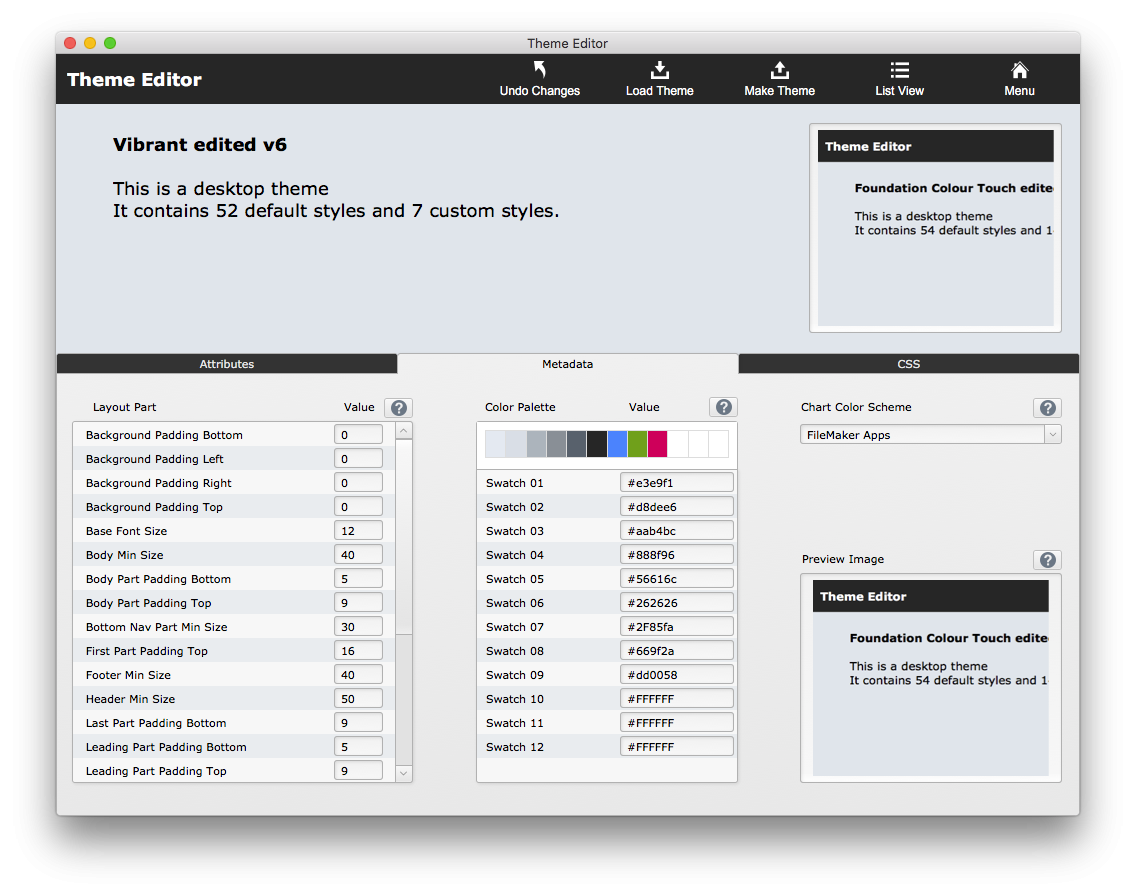Switch to the CSS tab
Viewport: 1136px width, 896px height.
[x=908, y=364]
